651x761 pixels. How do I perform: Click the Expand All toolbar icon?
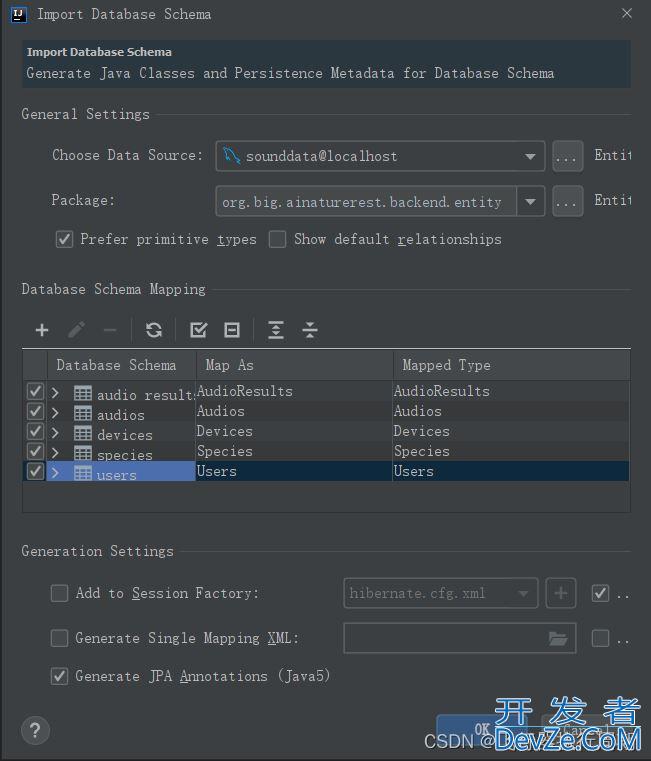pyautogui.click(x=276, y=331)
